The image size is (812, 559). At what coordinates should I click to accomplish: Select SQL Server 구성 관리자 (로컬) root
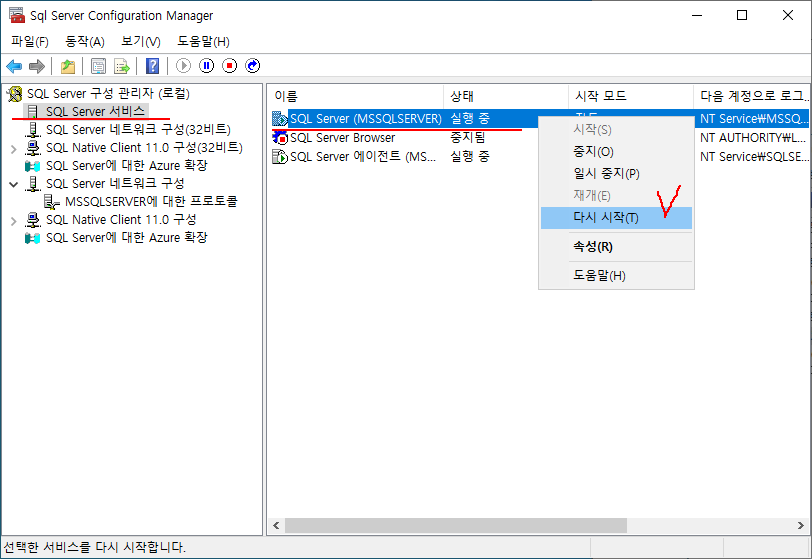pyautogui.click(x=108, y=94)
